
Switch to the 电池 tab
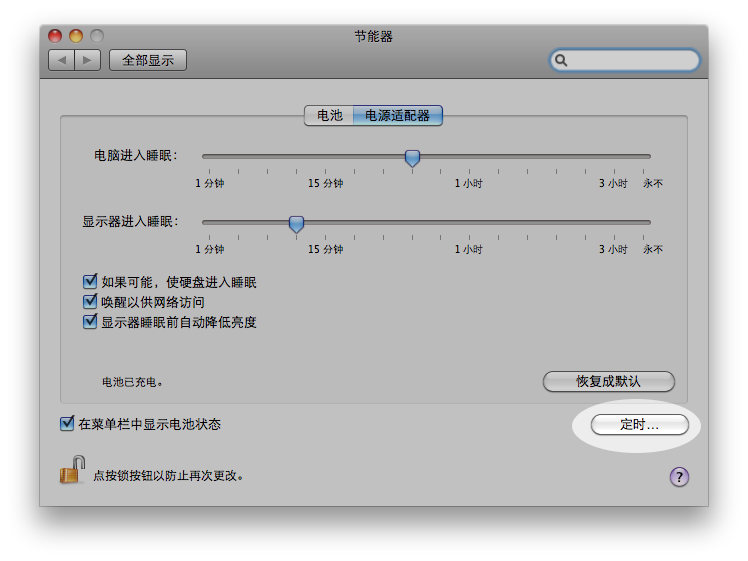[x=329, y=115]
